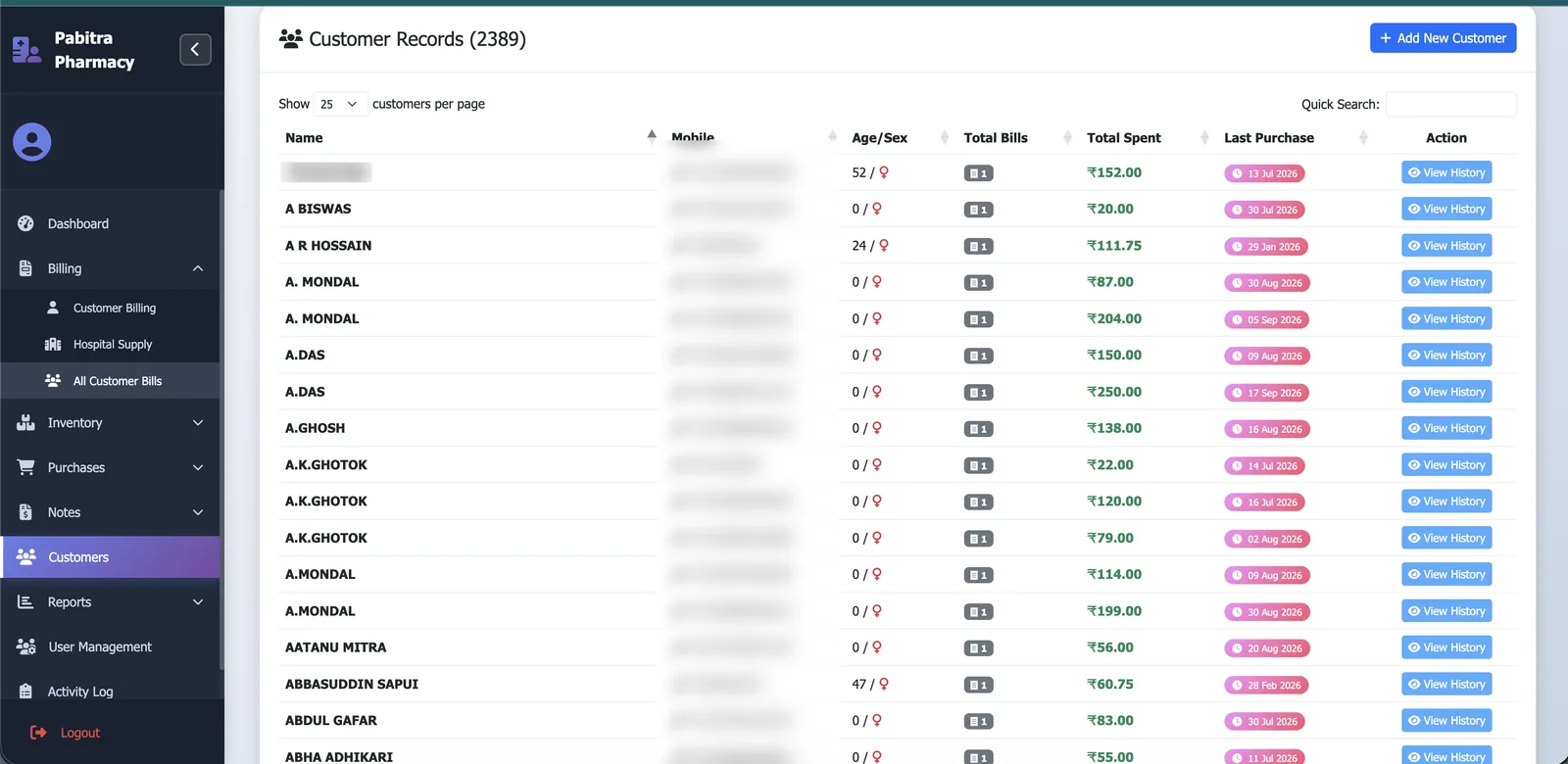Click the User Management icon
The image size is (1568, 764).
[26, 646]
